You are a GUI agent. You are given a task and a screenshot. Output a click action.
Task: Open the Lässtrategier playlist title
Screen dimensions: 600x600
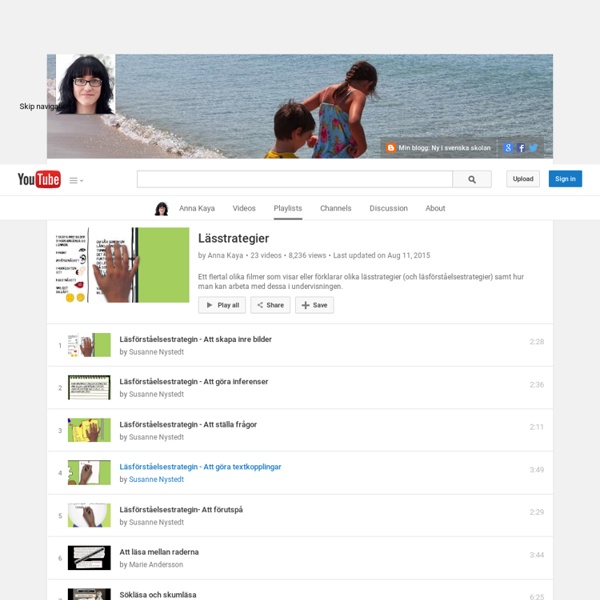click(233, 238)
